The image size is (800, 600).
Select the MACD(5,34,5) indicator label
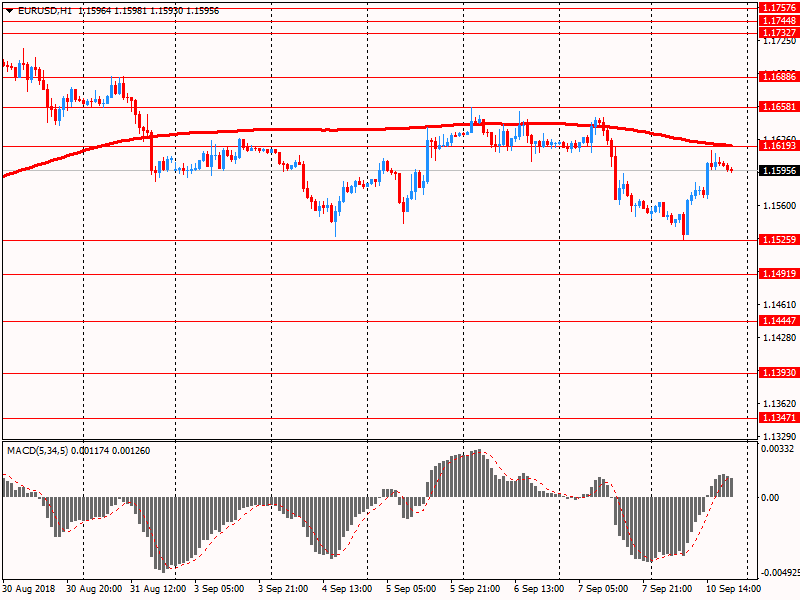click(x=38, y=451)
